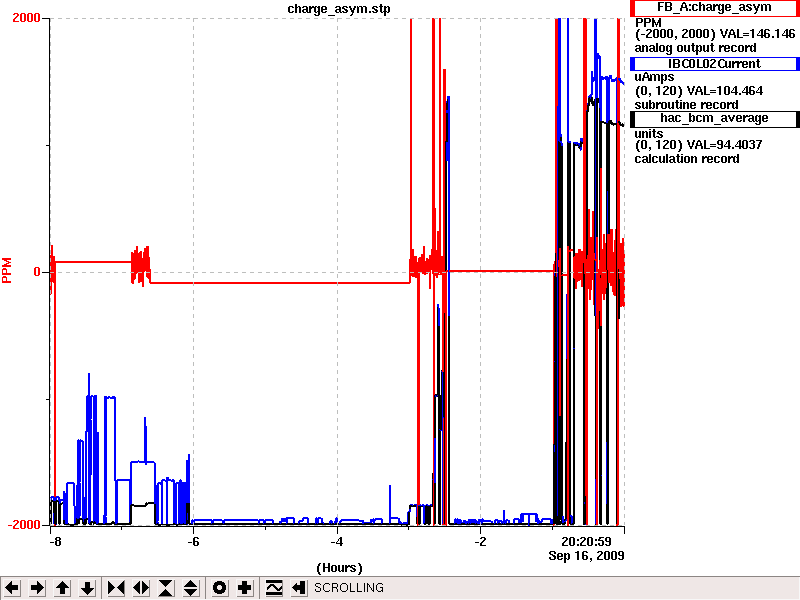Select the FB_A:charge_asym legend entry

click(714, 8)
